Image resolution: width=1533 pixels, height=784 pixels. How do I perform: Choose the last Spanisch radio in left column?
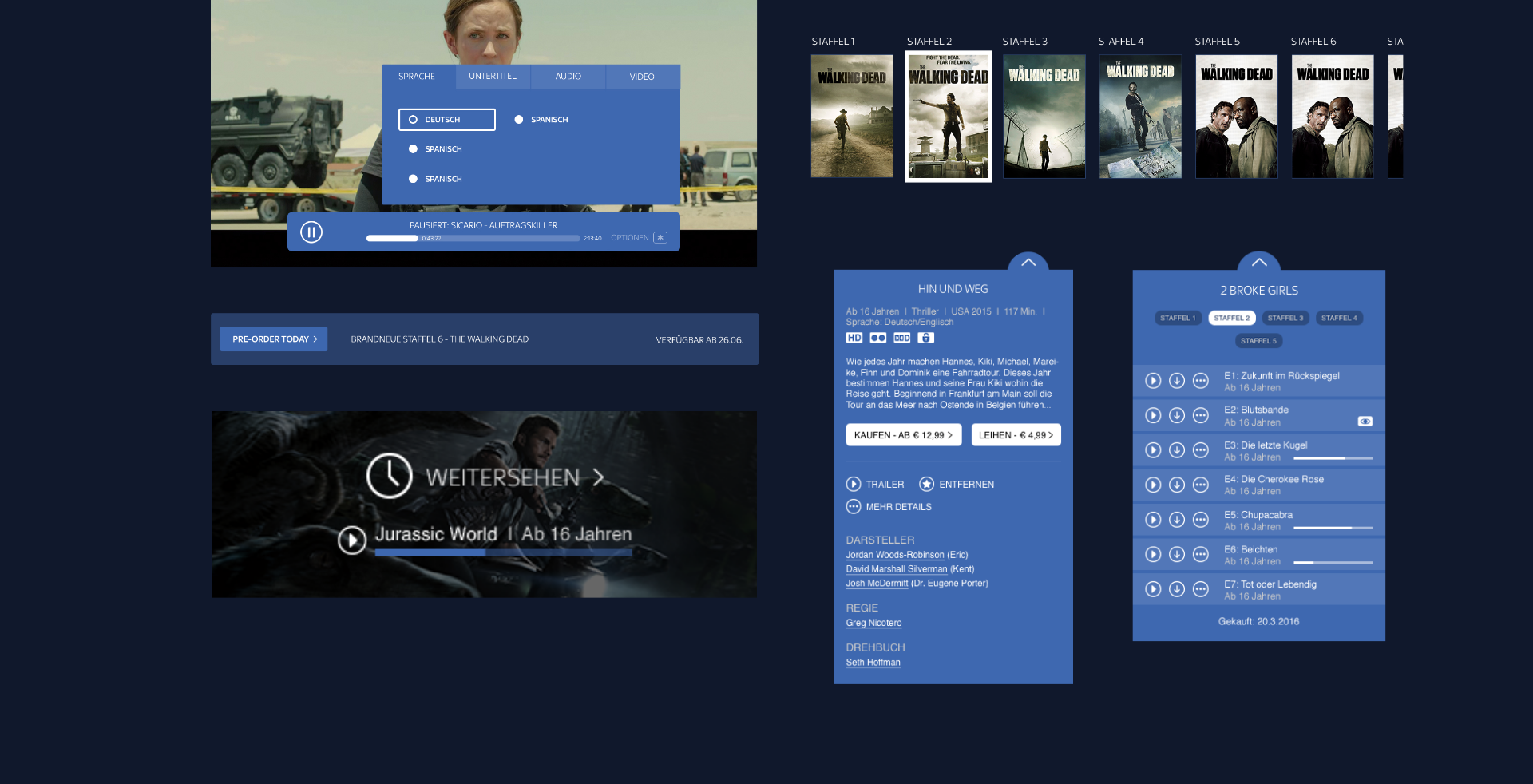(x=414, y=180)
